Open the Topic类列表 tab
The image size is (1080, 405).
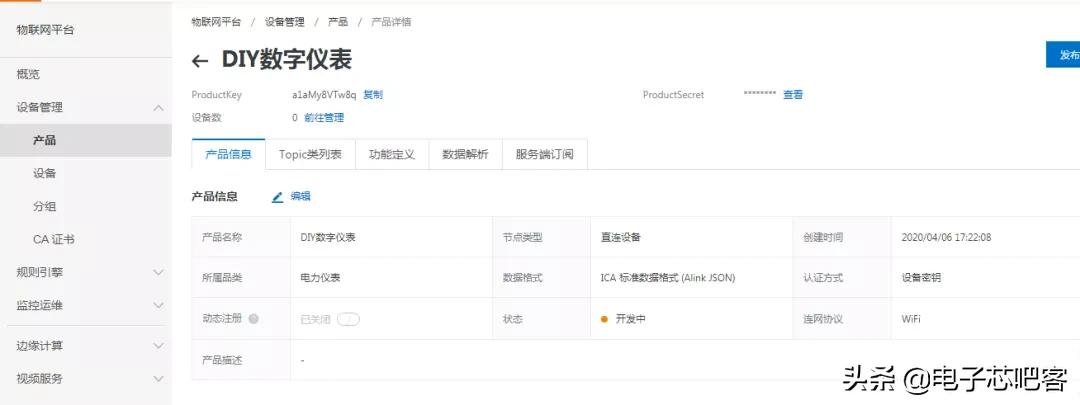310,154
